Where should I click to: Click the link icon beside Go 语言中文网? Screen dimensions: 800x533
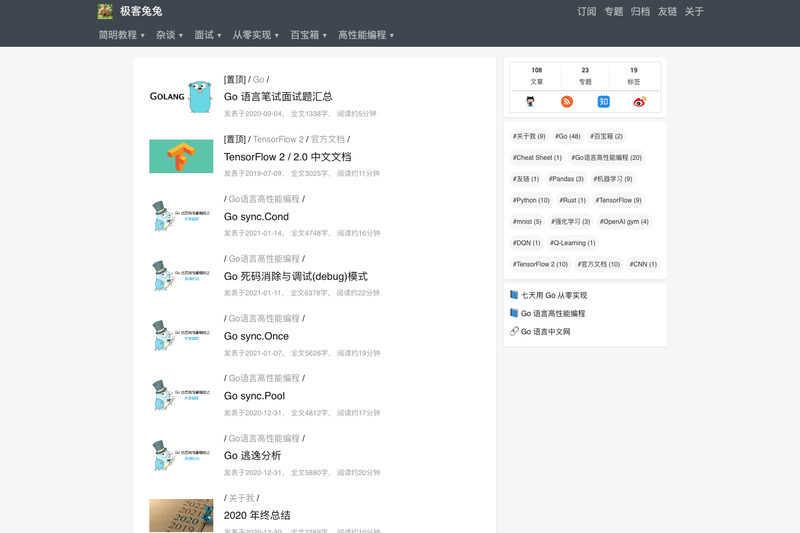coord(514,331)
